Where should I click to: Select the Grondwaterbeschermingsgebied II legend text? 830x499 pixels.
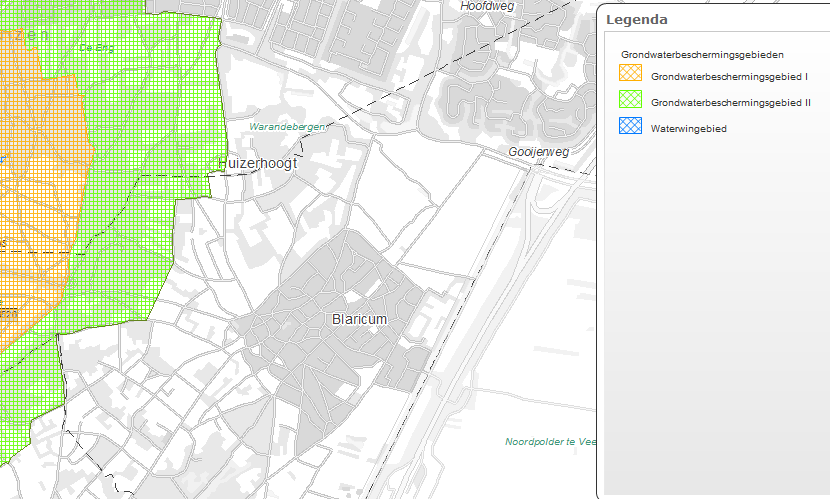click(x=730, y=102)
